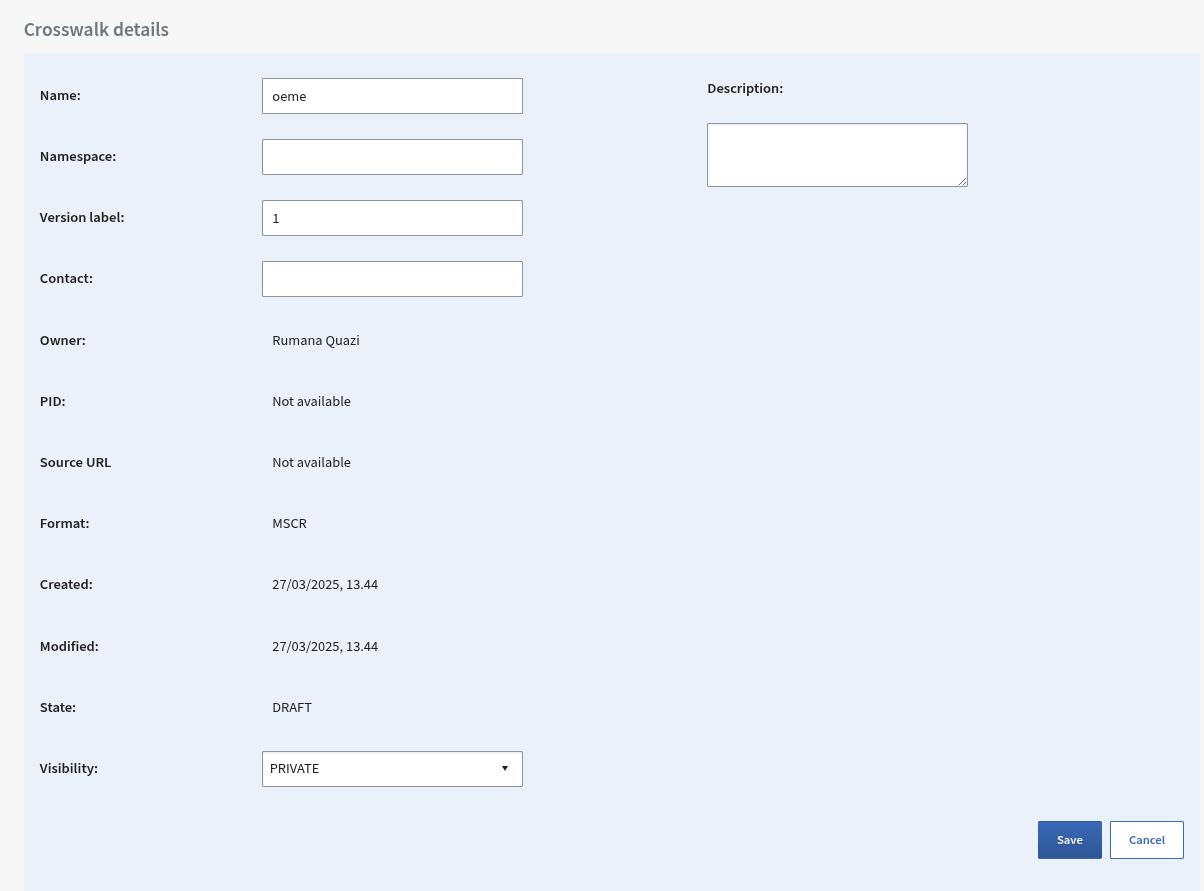Image resolution: width=1204 pixels, height=891 pixels.
Task: Click the Owner: label
Action: tap(63, 340)
